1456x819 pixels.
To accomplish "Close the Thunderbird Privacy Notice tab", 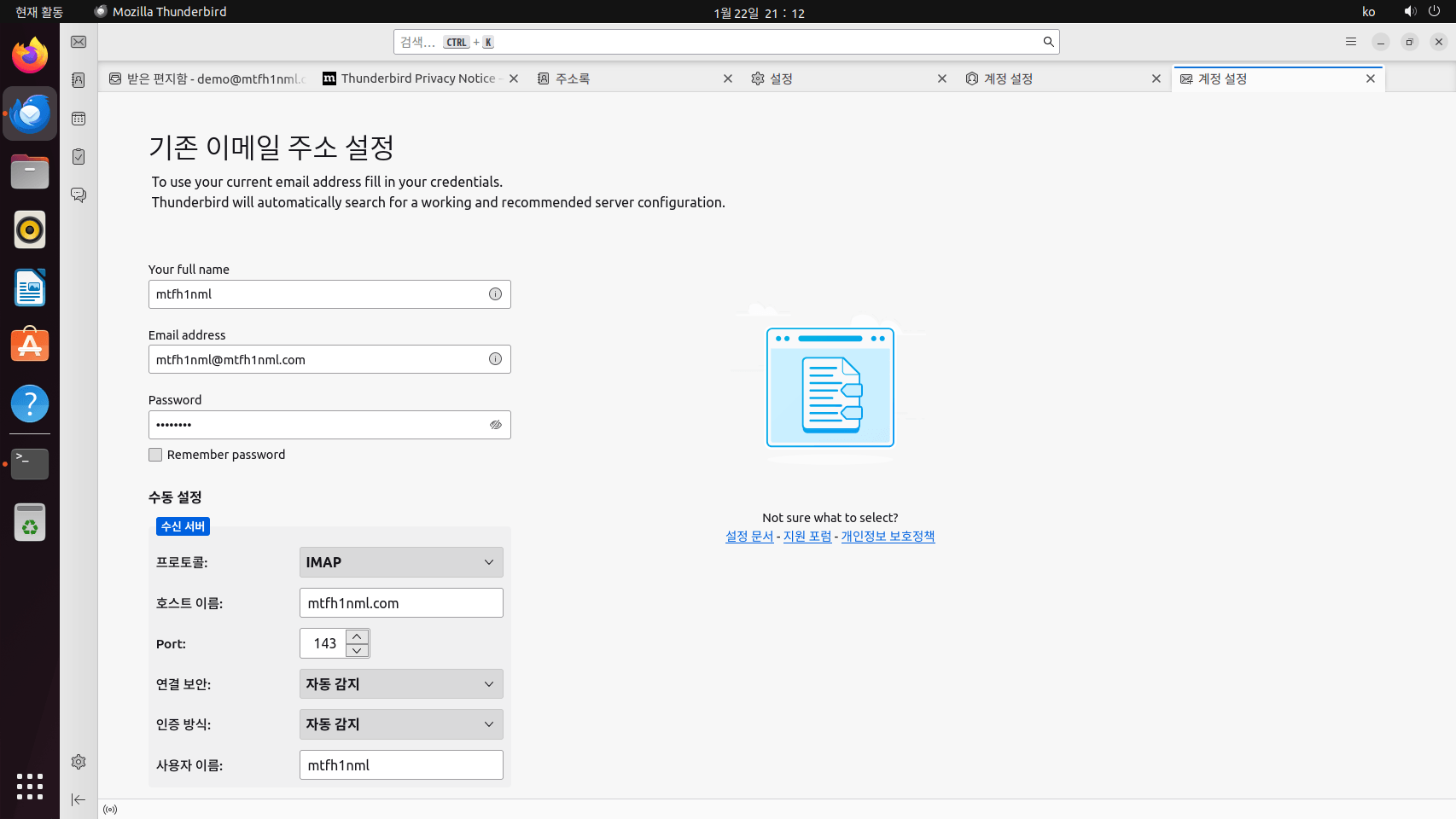I will pyautogui.click(x=514, y=78).
